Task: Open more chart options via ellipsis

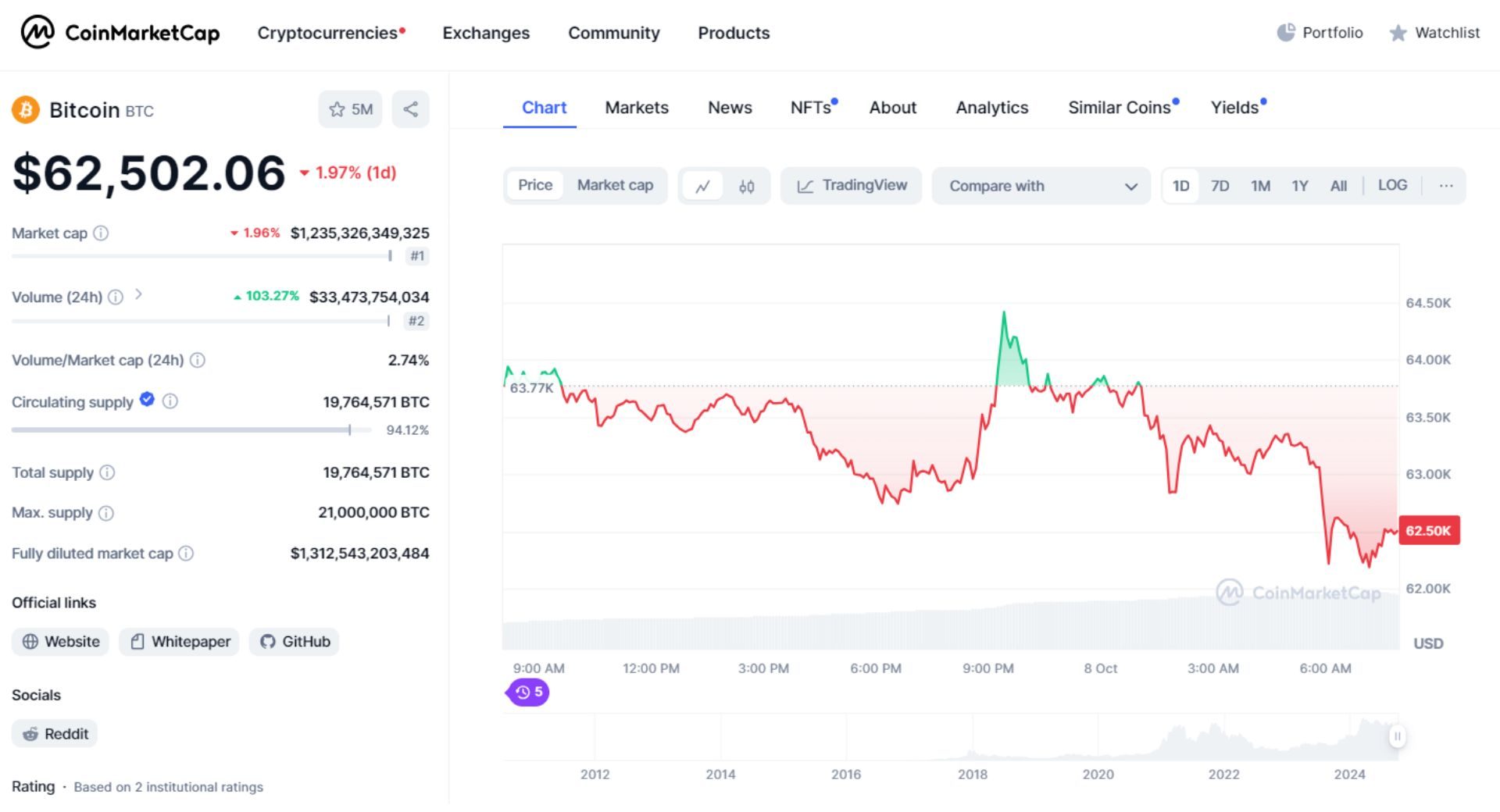Action: tap(1446, 186)
